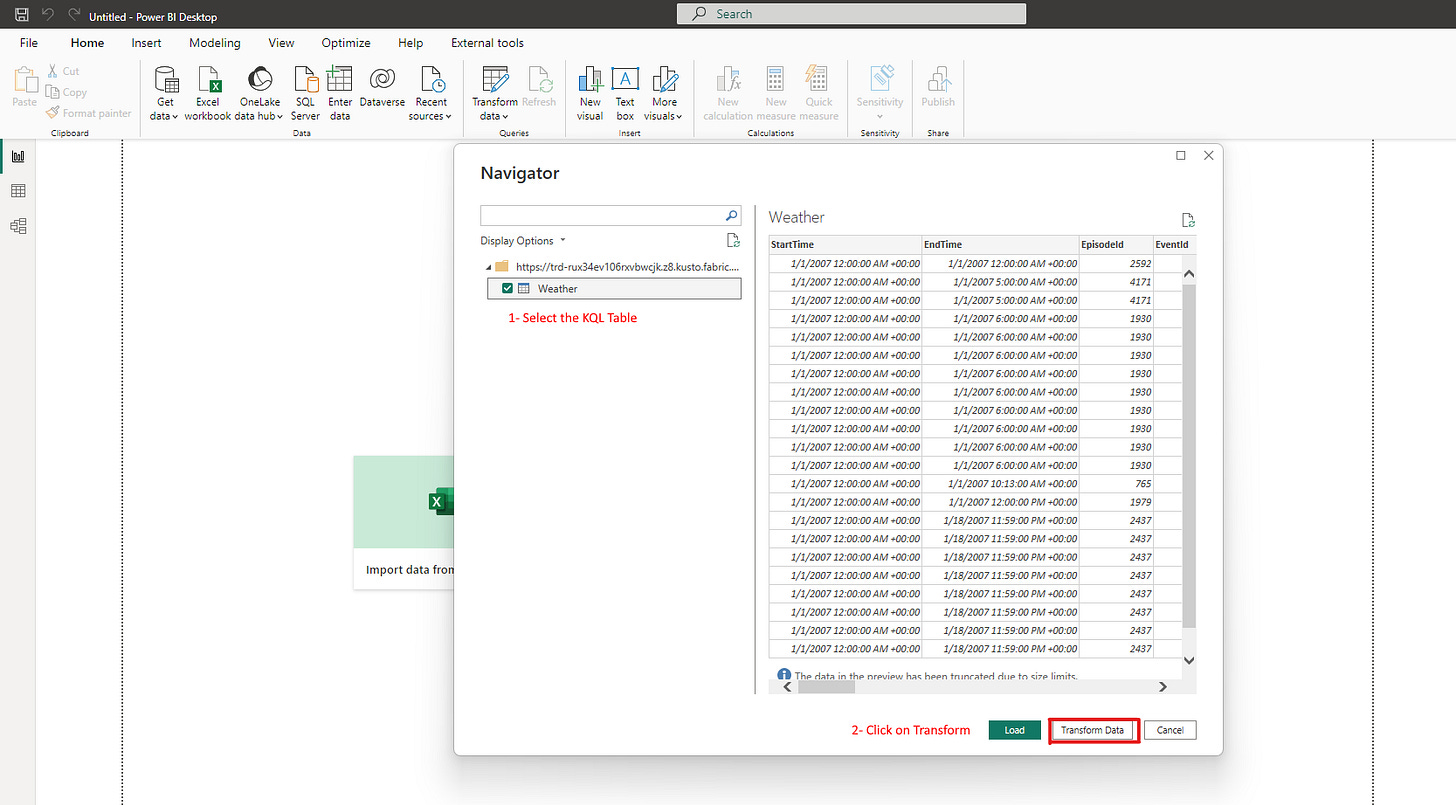Open the Dataverse connector
This screenshot has height=805, width=1456.
[x=381, y=92]
